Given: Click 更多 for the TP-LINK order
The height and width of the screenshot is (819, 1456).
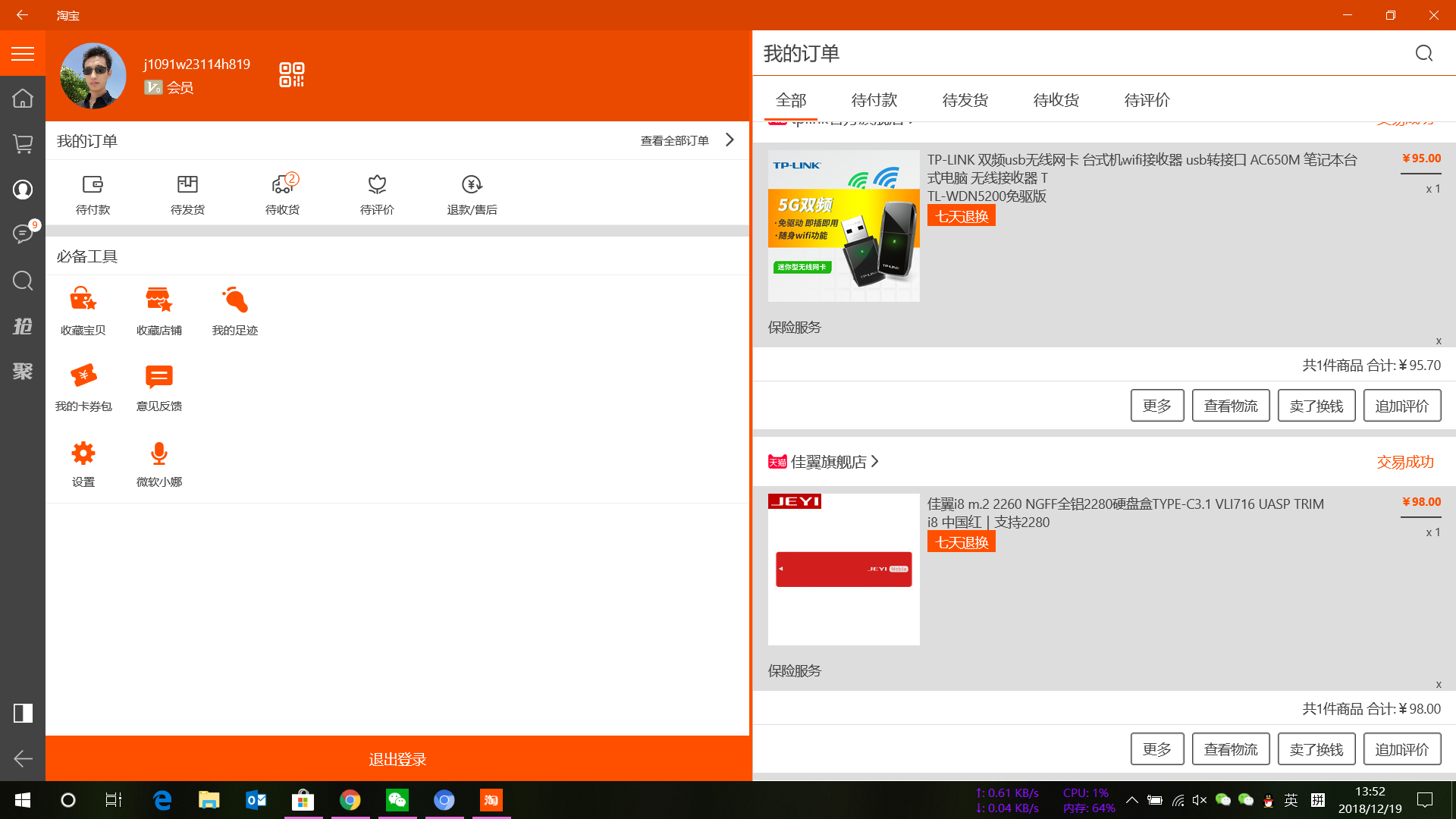Looking at the screenshot, I should point(1157,406).
